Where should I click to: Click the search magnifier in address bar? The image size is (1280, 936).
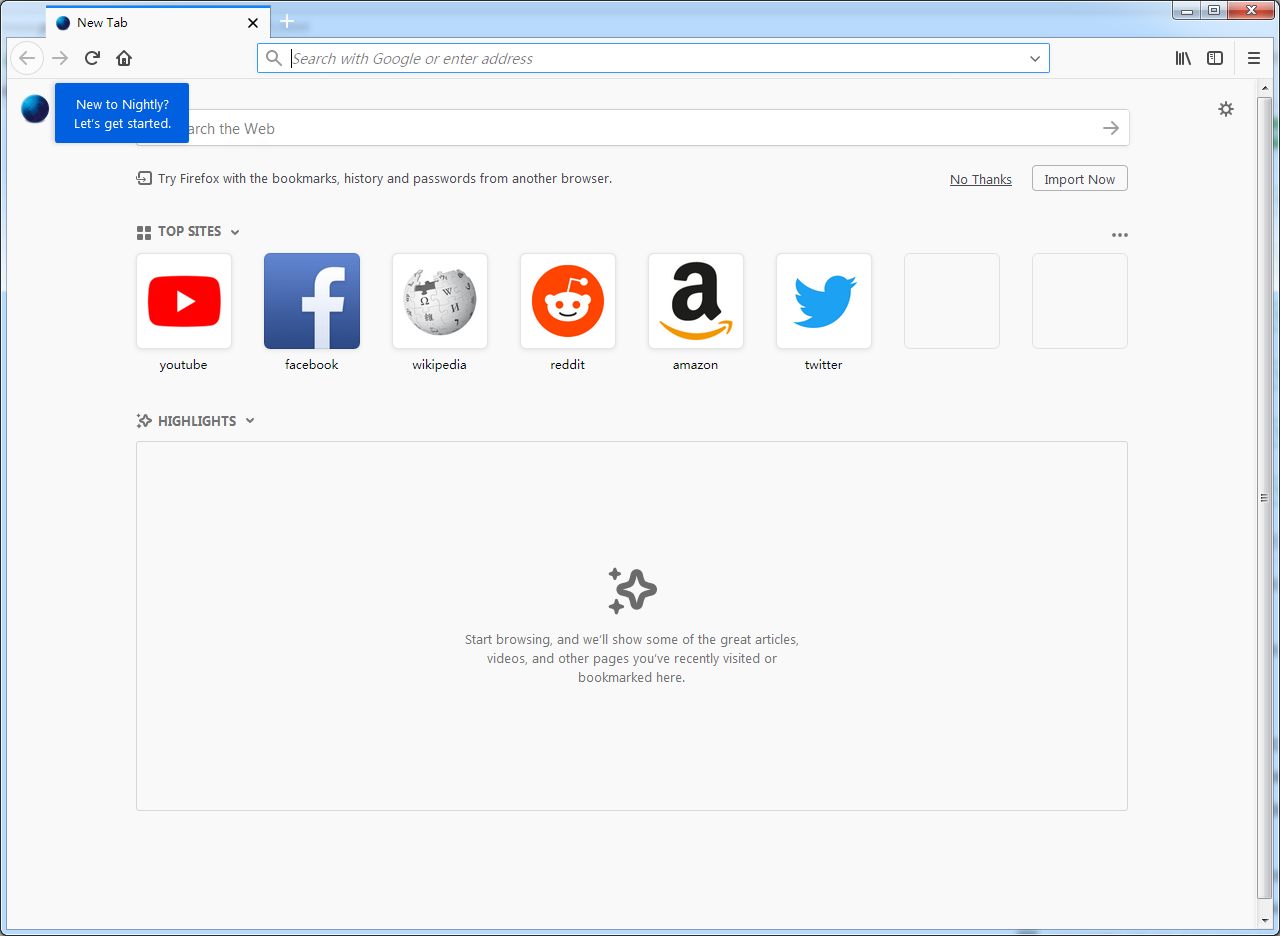click(273, 58)
